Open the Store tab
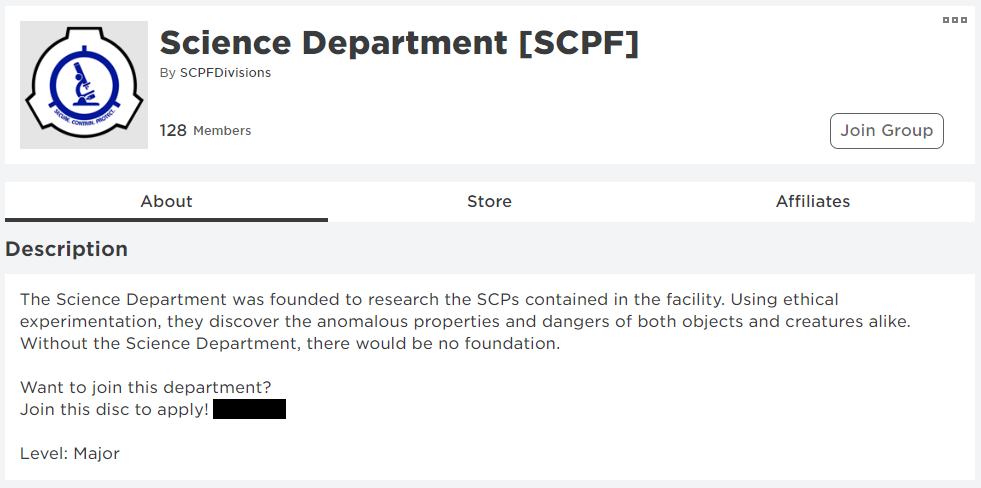Image resolution: width=981 pixels, height=488 pixels. tap(489, 201)
